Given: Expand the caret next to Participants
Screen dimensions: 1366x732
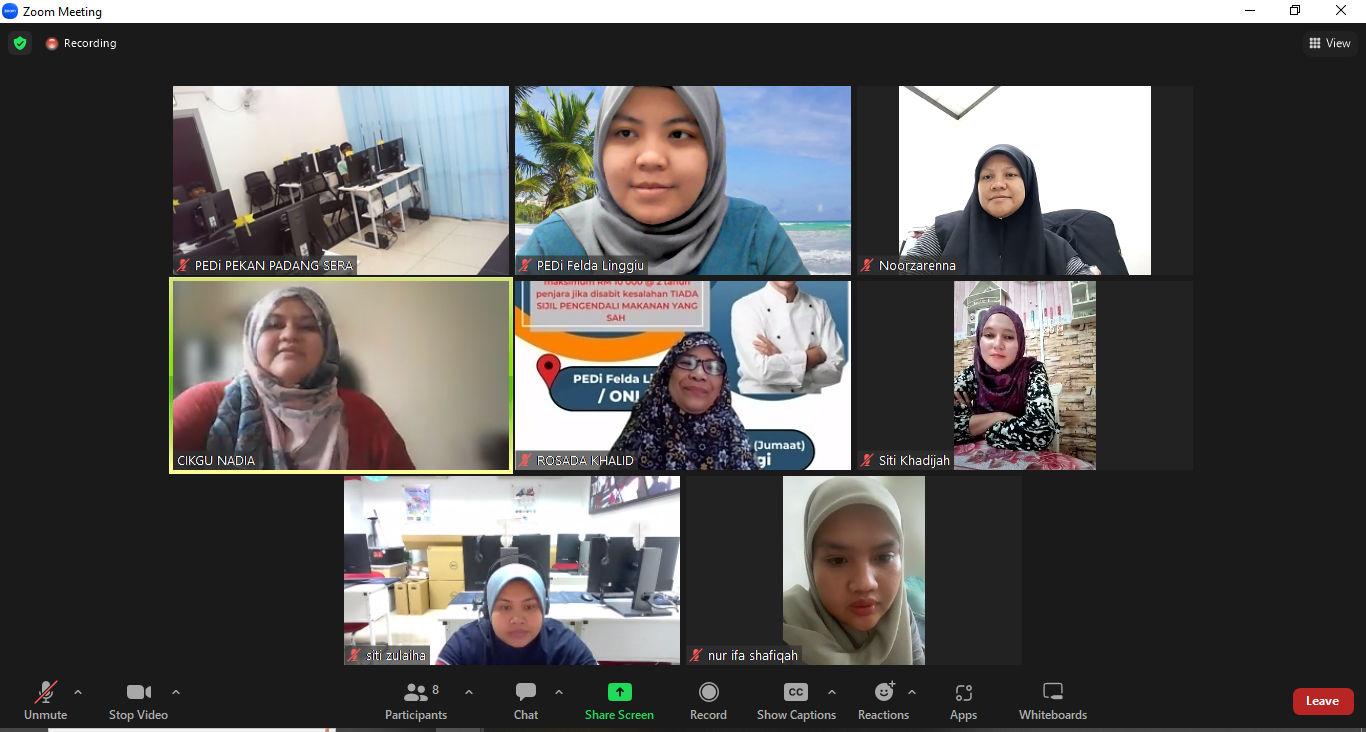Looking at the screenshot, I should (469, 692).
